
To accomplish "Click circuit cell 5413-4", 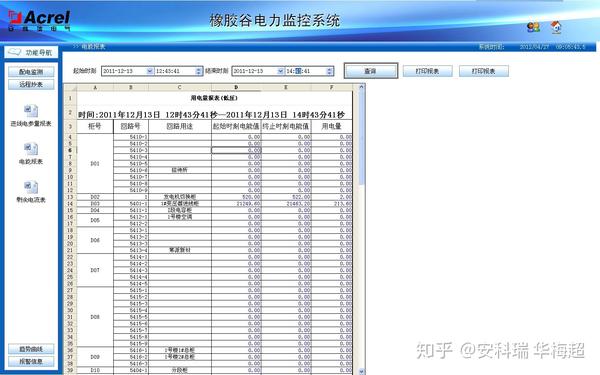I will click(x=131, y=250).
